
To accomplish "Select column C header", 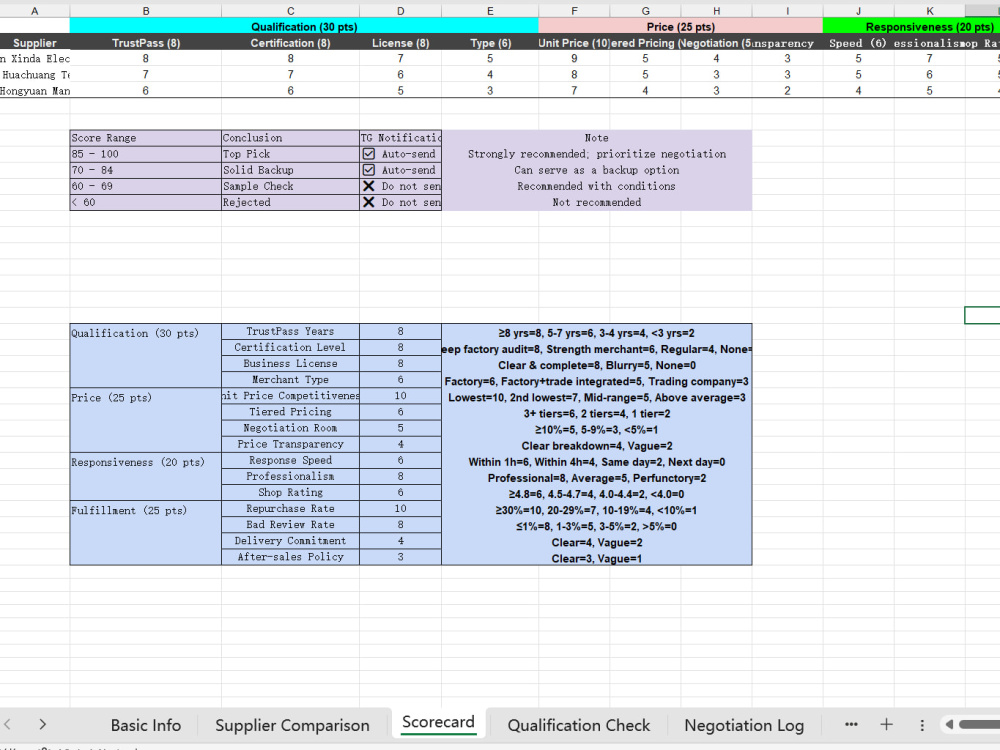I will [291, 11].
